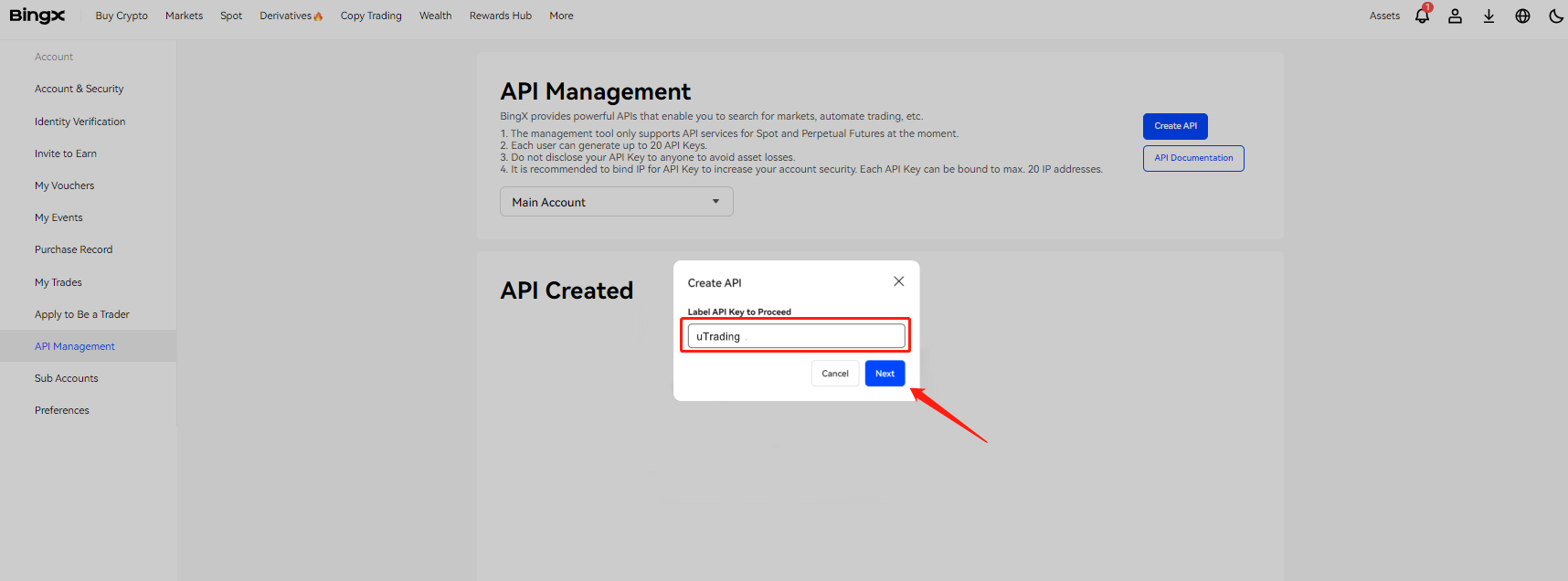The width and height of the screenshot is (1568, 581).
Task: Select API Management in sidebar
Action: click(75, 346)
